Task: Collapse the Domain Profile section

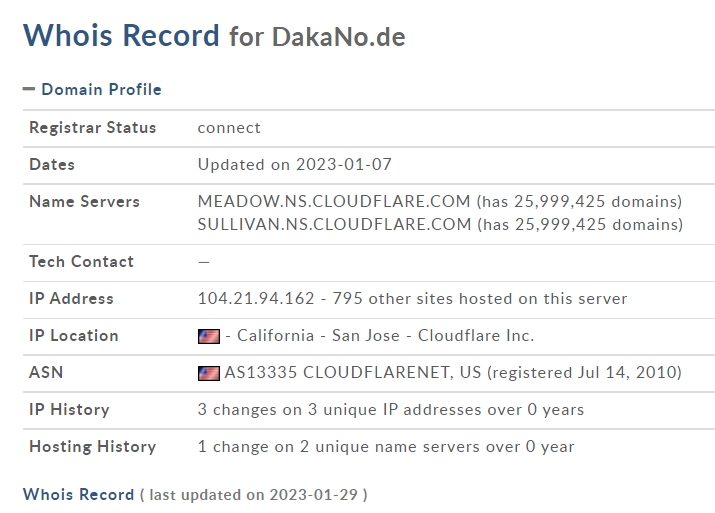Action: (101, 89)
